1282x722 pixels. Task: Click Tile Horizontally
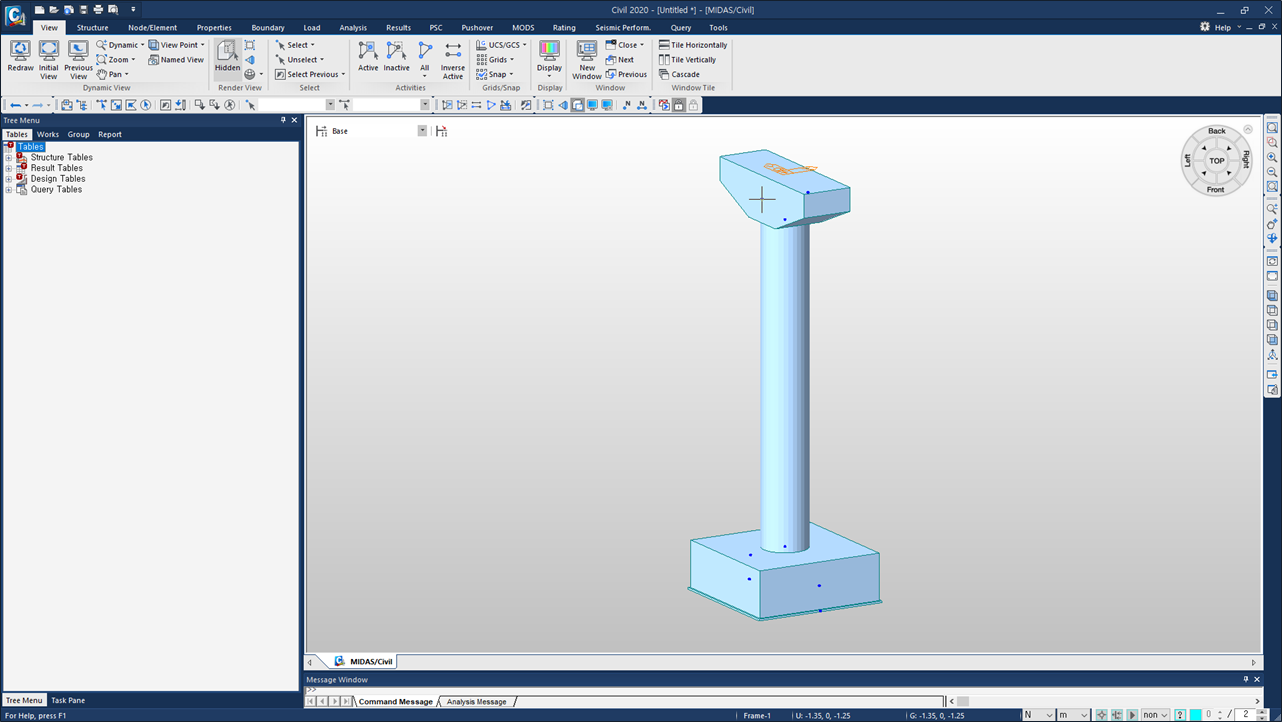pos(692,45)
